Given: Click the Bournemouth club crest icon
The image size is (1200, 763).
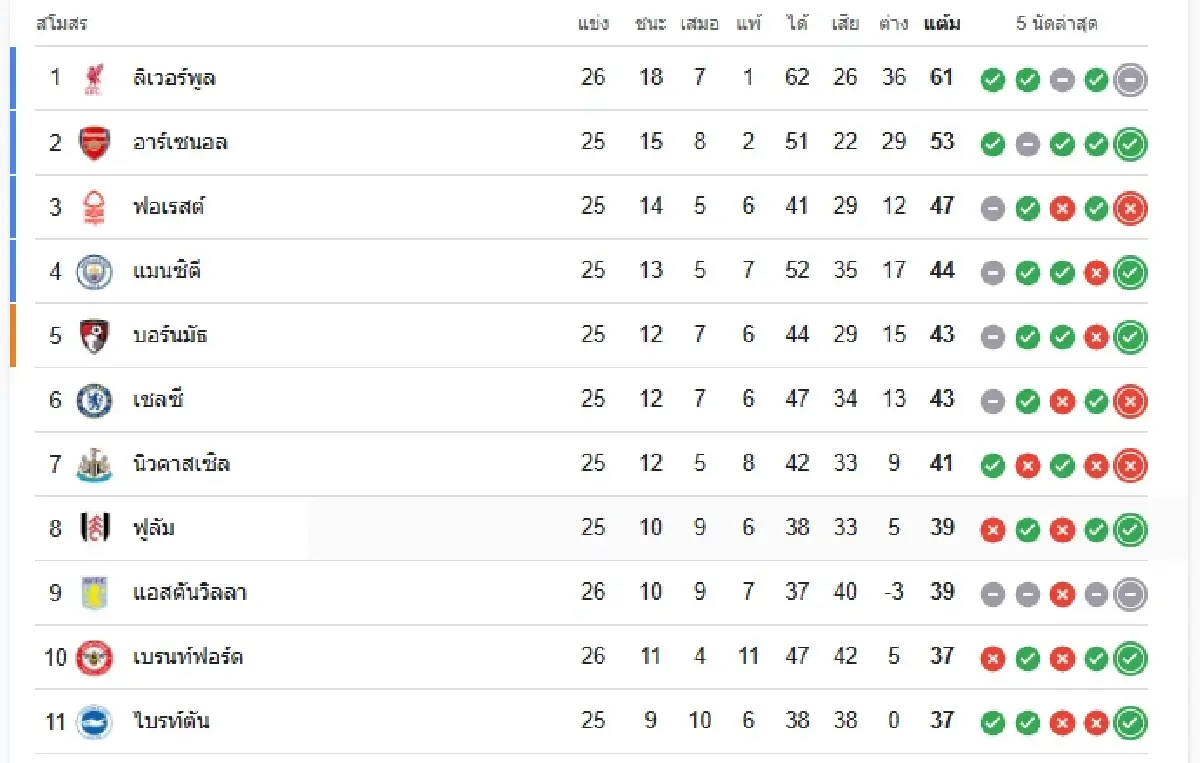Looking at the screenshot, I should click(94, 336).
